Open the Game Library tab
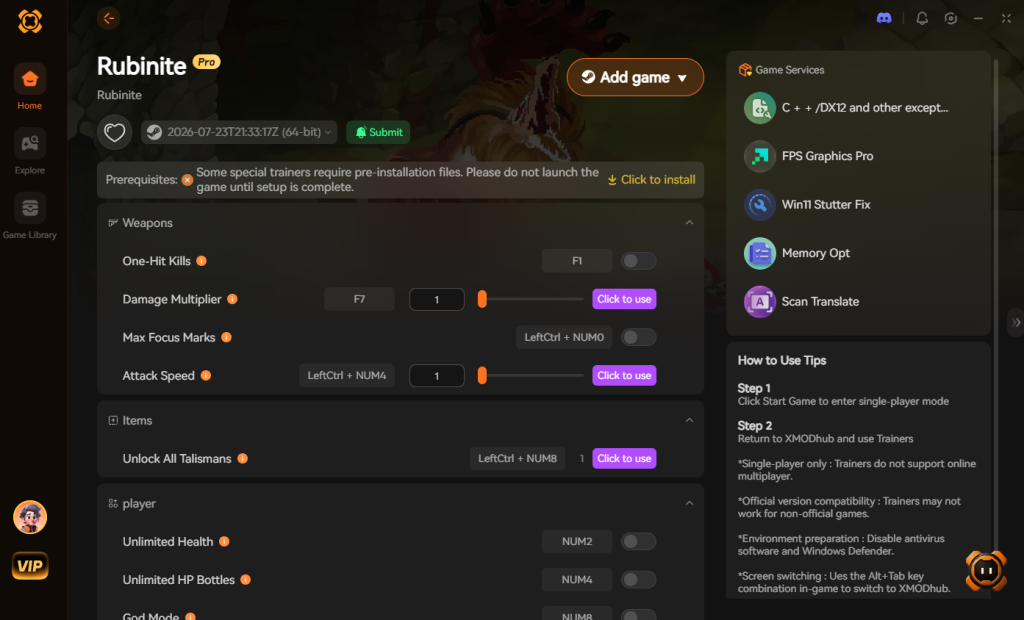 click(x=30, y=216)
